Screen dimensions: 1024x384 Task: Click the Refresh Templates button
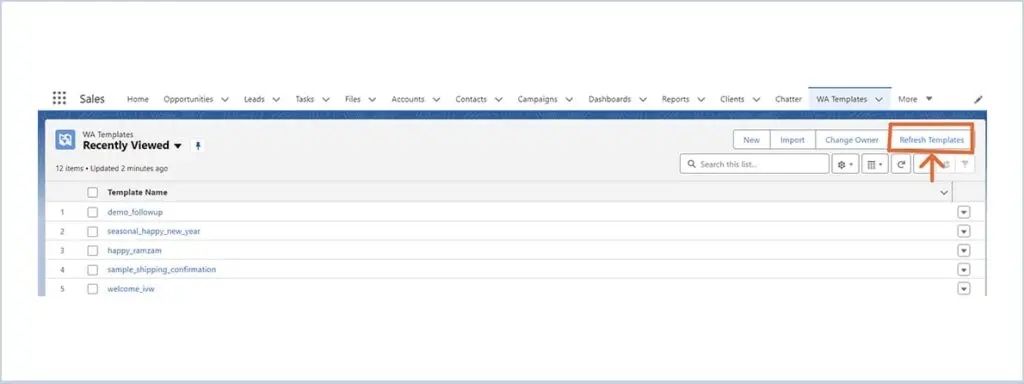[931, 140]
